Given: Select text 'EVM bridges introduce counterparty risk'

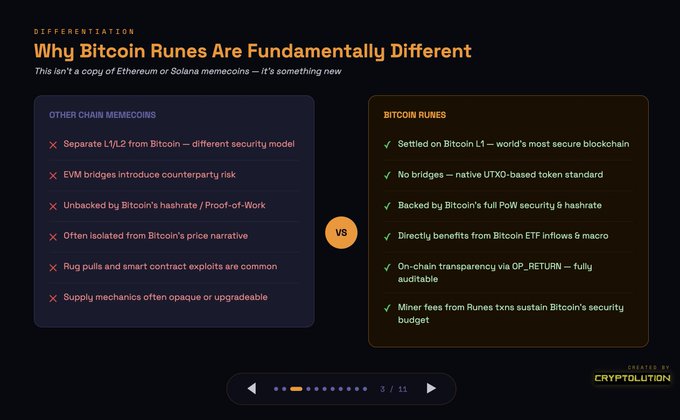Looking at the screenshot, I should point(149,174).
